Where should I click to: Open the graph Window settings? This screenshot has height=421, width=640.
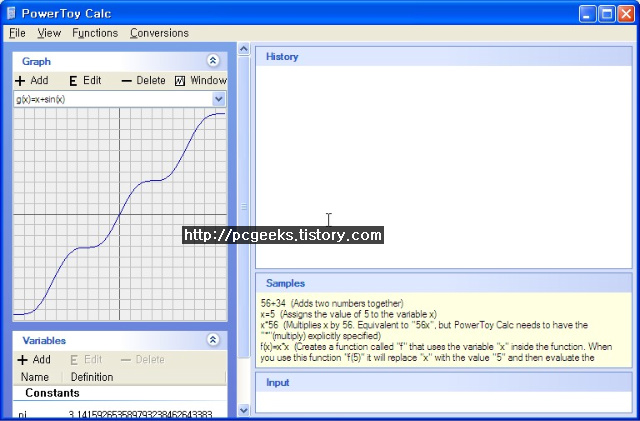[200, 80]
